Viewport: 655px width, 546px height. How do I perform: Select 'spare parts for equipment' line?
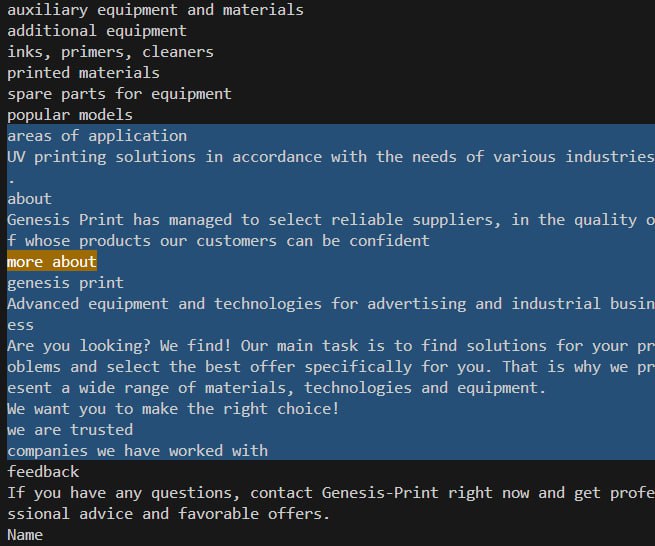[119, 94]
